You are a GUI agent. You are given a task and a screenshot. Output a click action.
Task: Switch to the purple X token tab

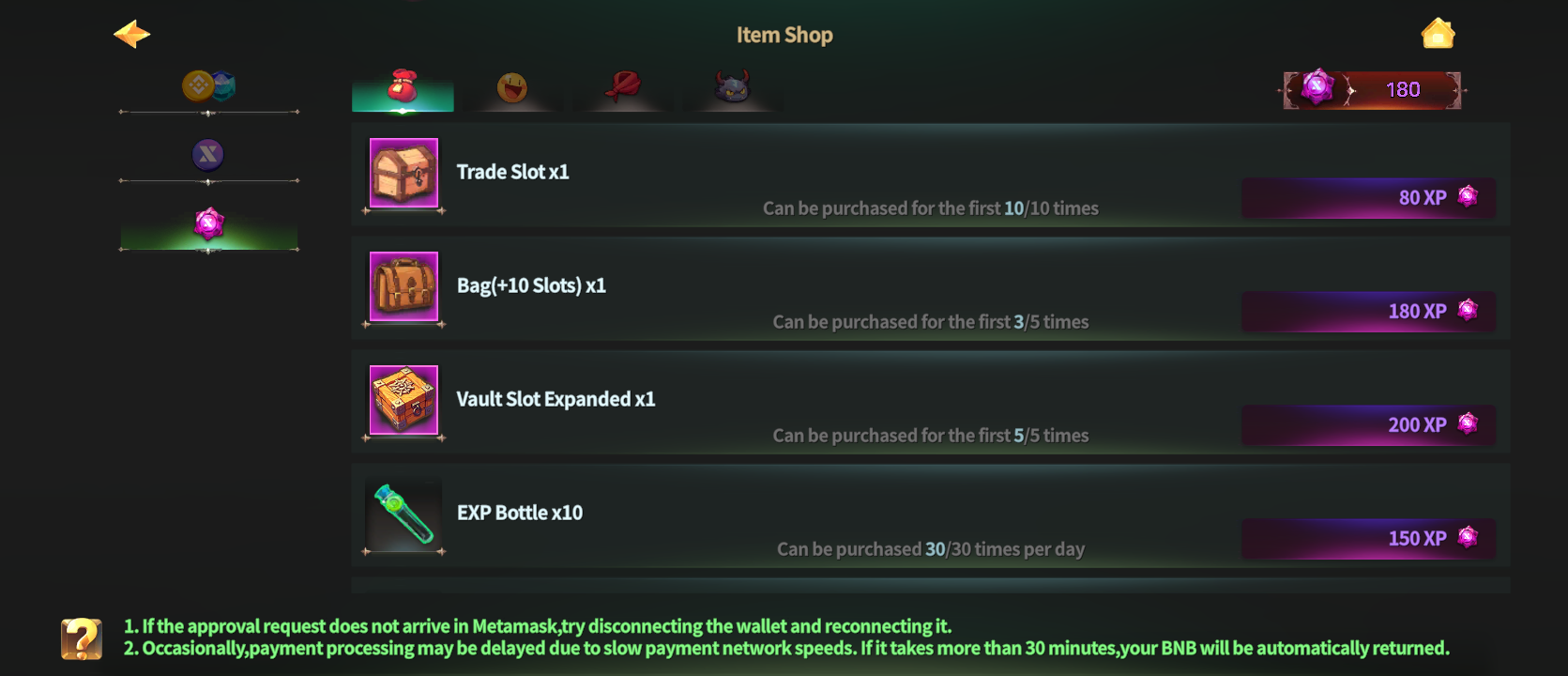207,155
